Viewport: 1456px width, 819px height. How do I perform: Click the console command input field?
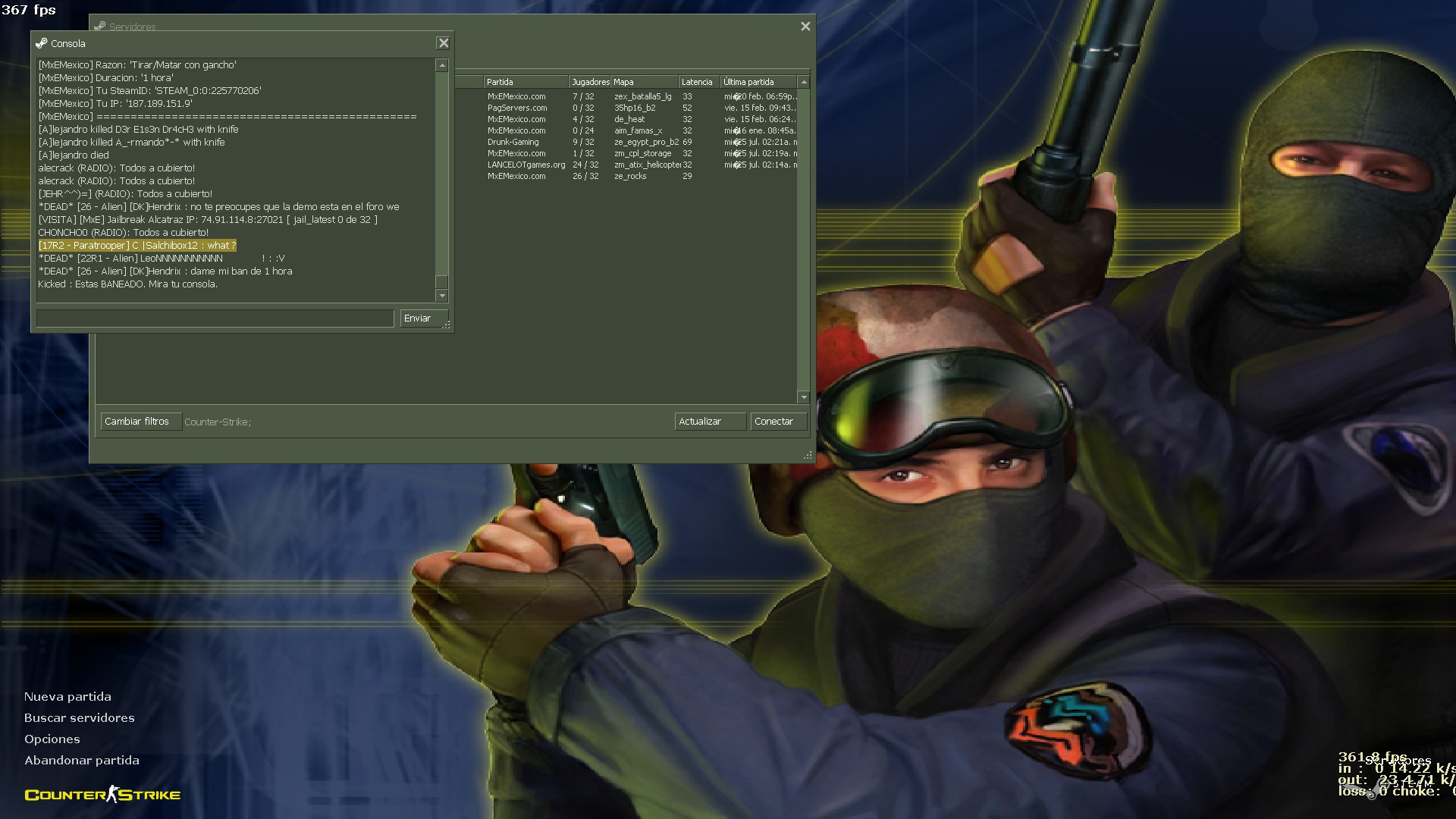[x=215, y=318]
